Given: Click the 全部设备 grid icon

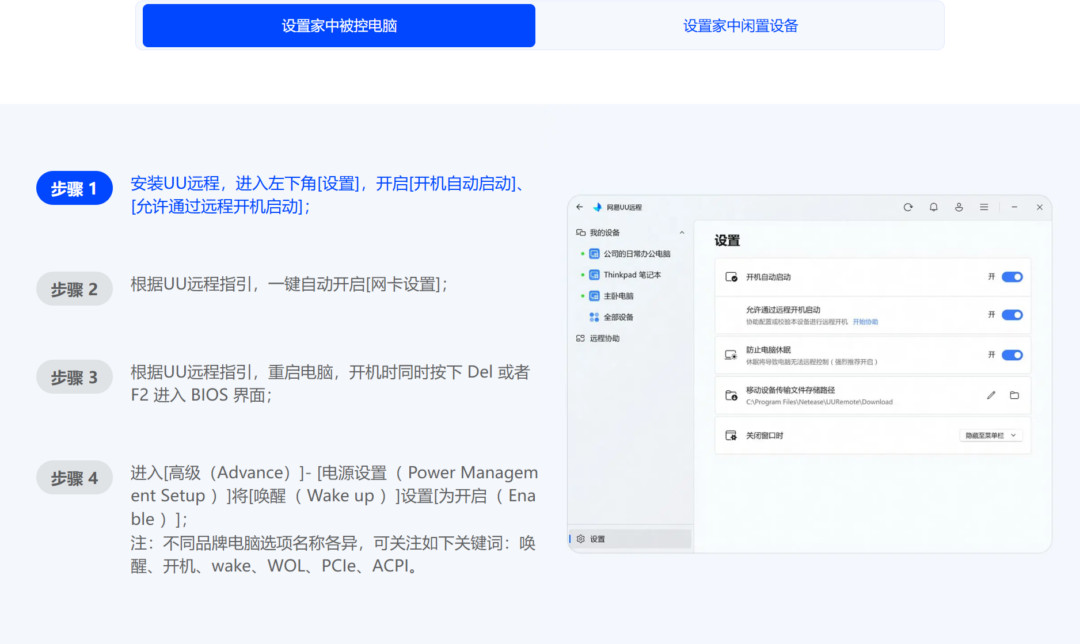Looking at the screenshot, I should pos(594,318).
